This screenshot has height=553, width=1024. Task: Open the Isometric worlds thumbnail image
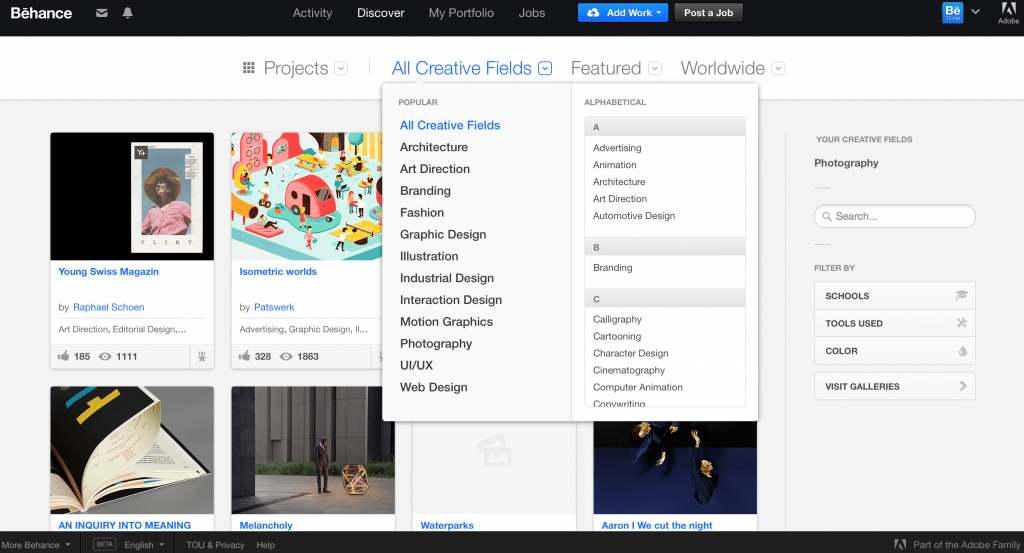point(306,196)
